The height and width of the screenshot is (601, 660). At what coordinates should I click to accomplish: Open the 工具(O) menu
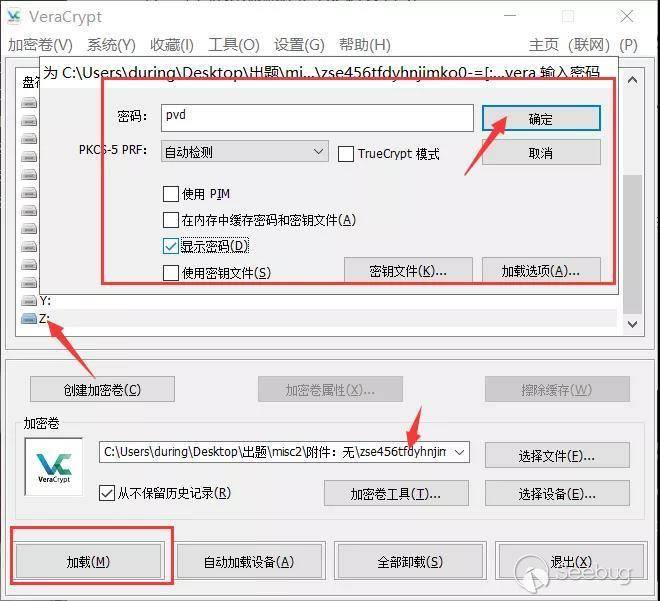click(x=234, y=45)
